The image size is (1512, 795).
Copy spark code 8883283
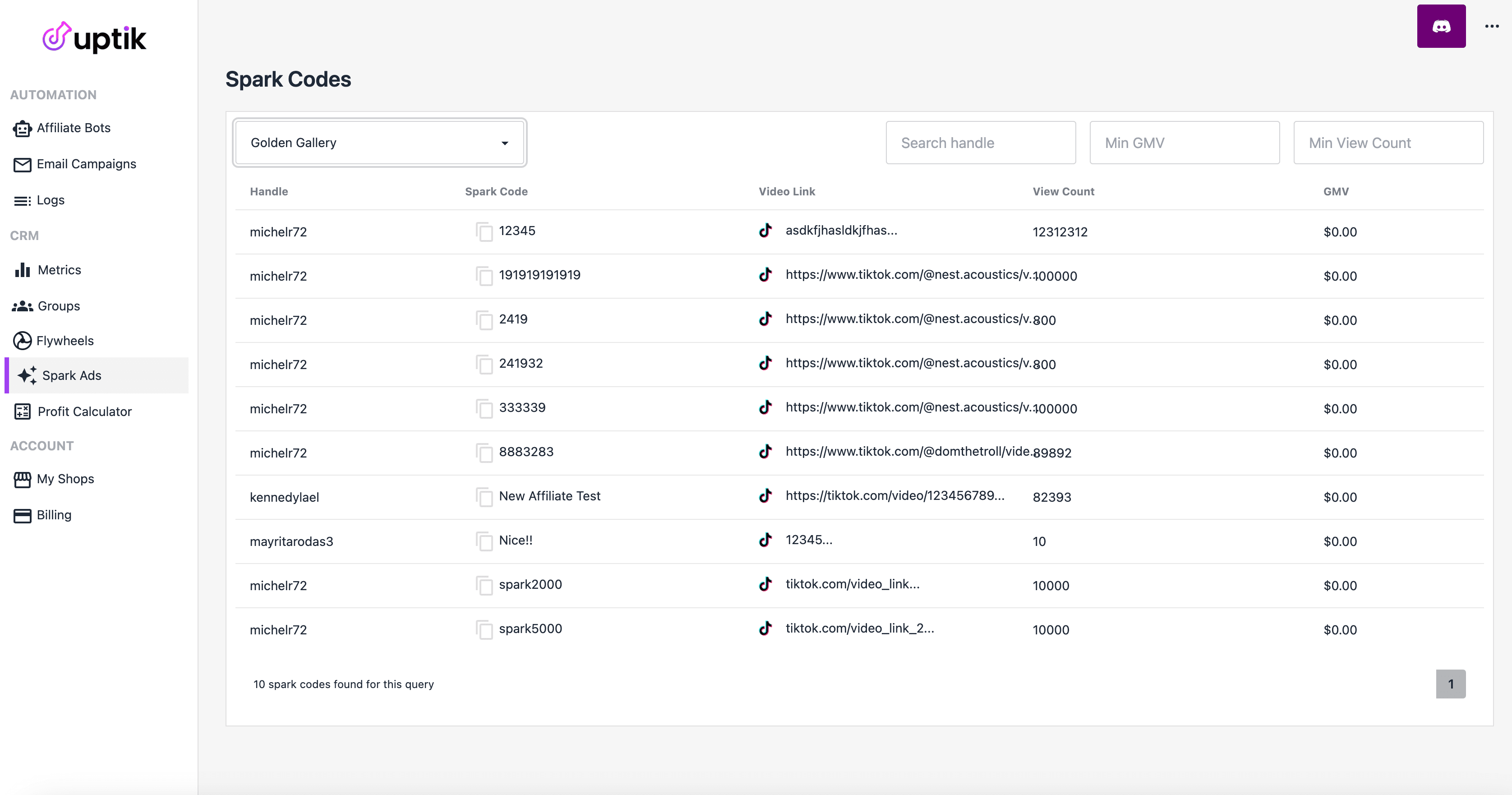tap(484, 453)
